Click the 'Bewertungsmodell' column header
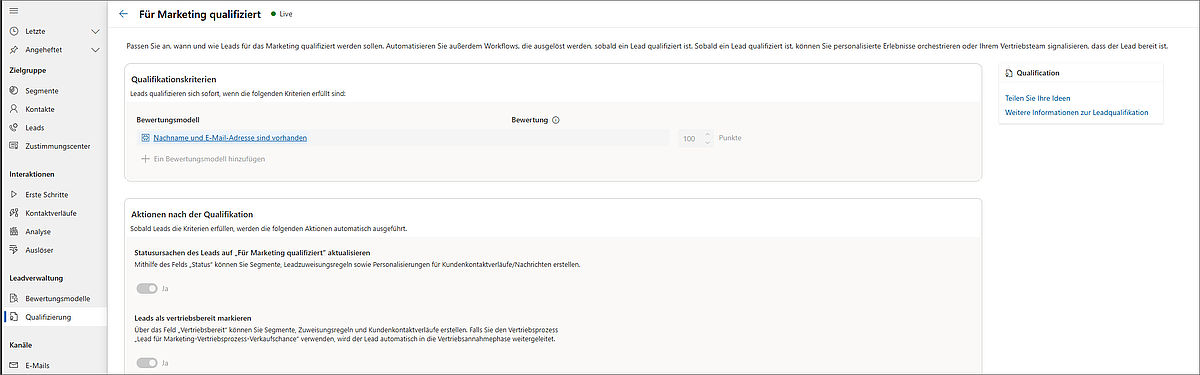This screenshot has height=375, width=1200. click(x=168, y=120)
